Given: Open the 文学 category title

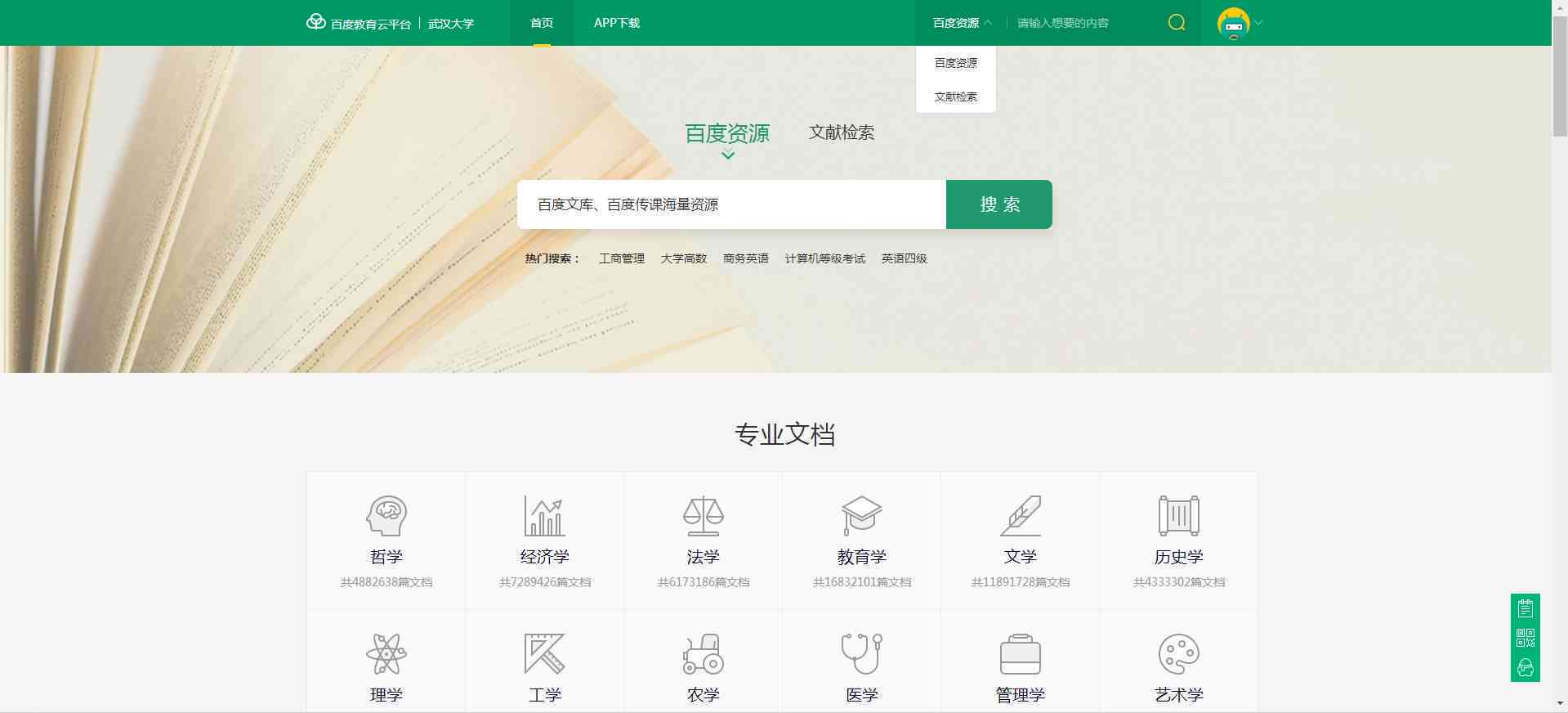Looking at the screenshot, I should pos(1021,557).
